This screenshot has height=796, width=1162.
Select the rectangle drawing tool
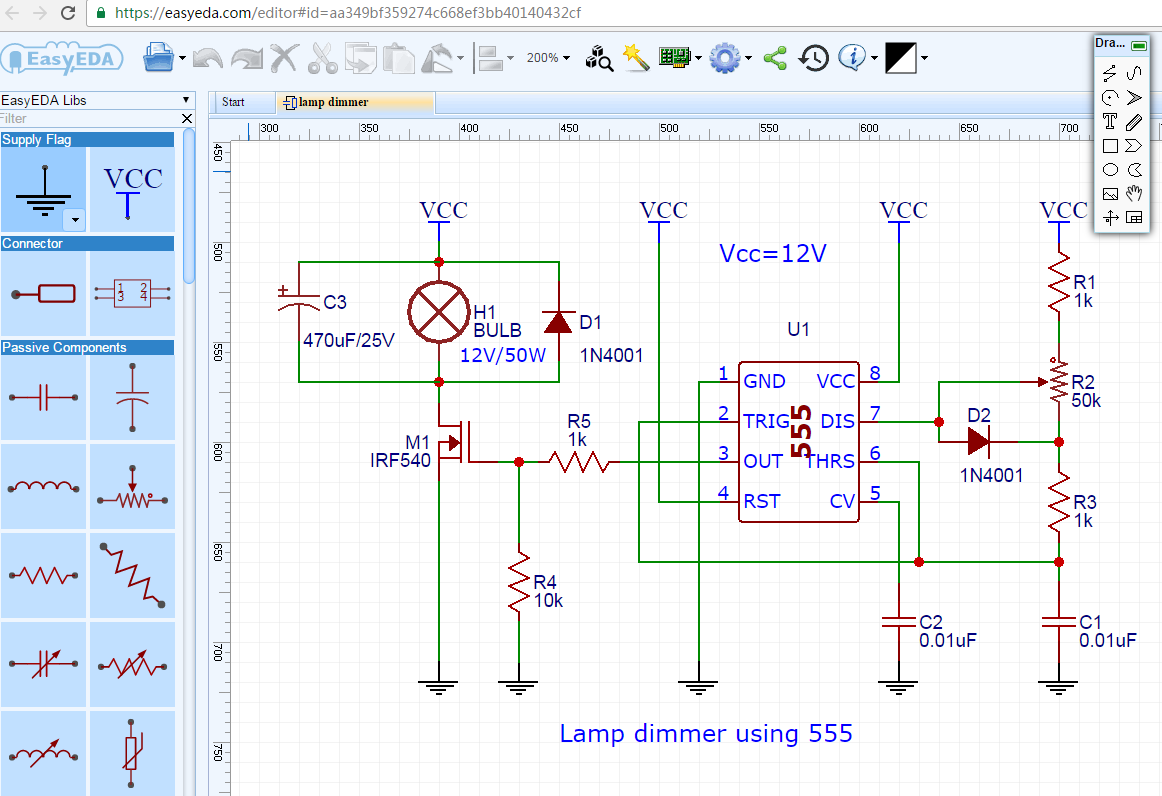coord(1109,145)
